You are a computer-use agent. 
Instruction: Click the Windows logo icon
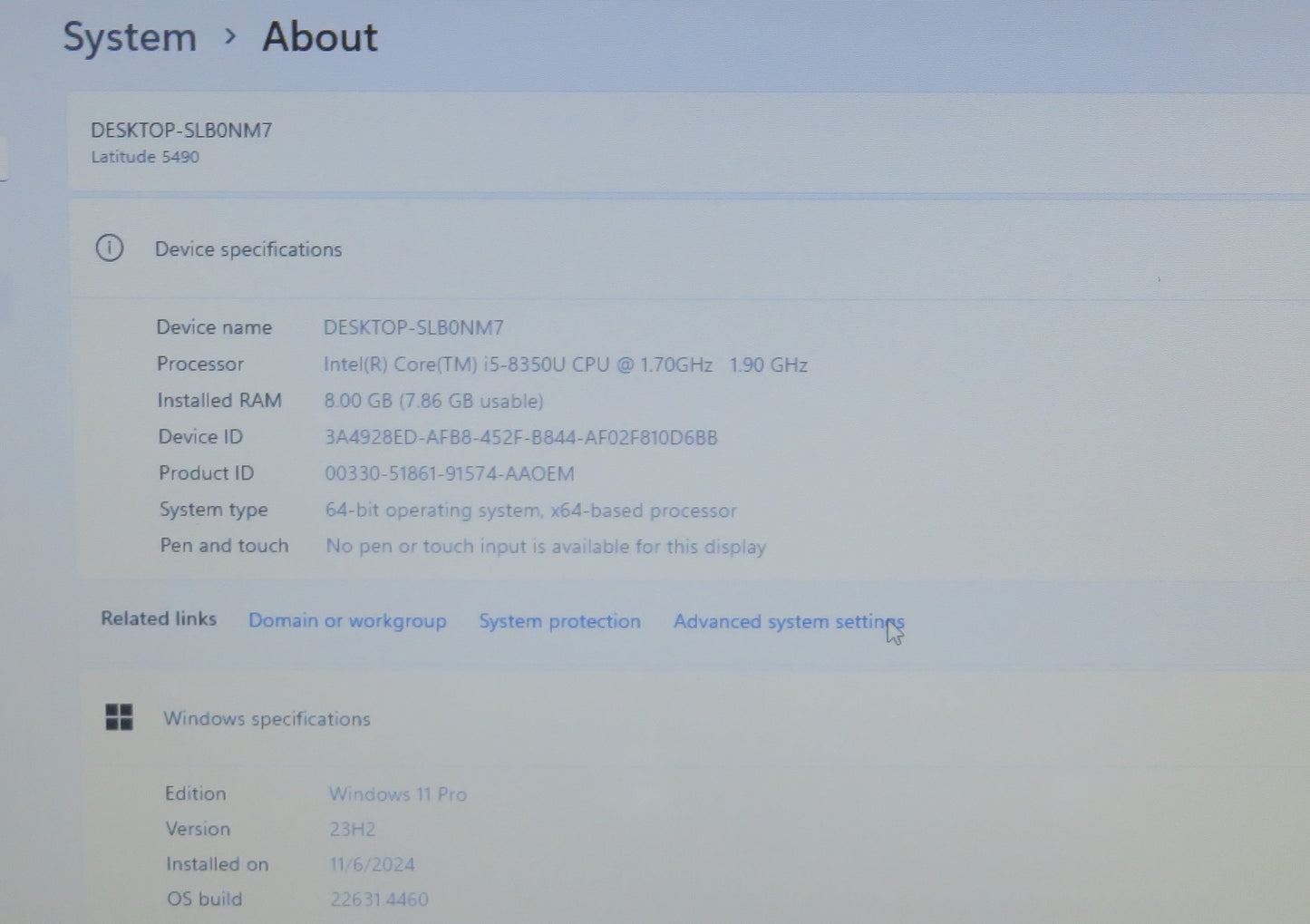pos(119,717)
